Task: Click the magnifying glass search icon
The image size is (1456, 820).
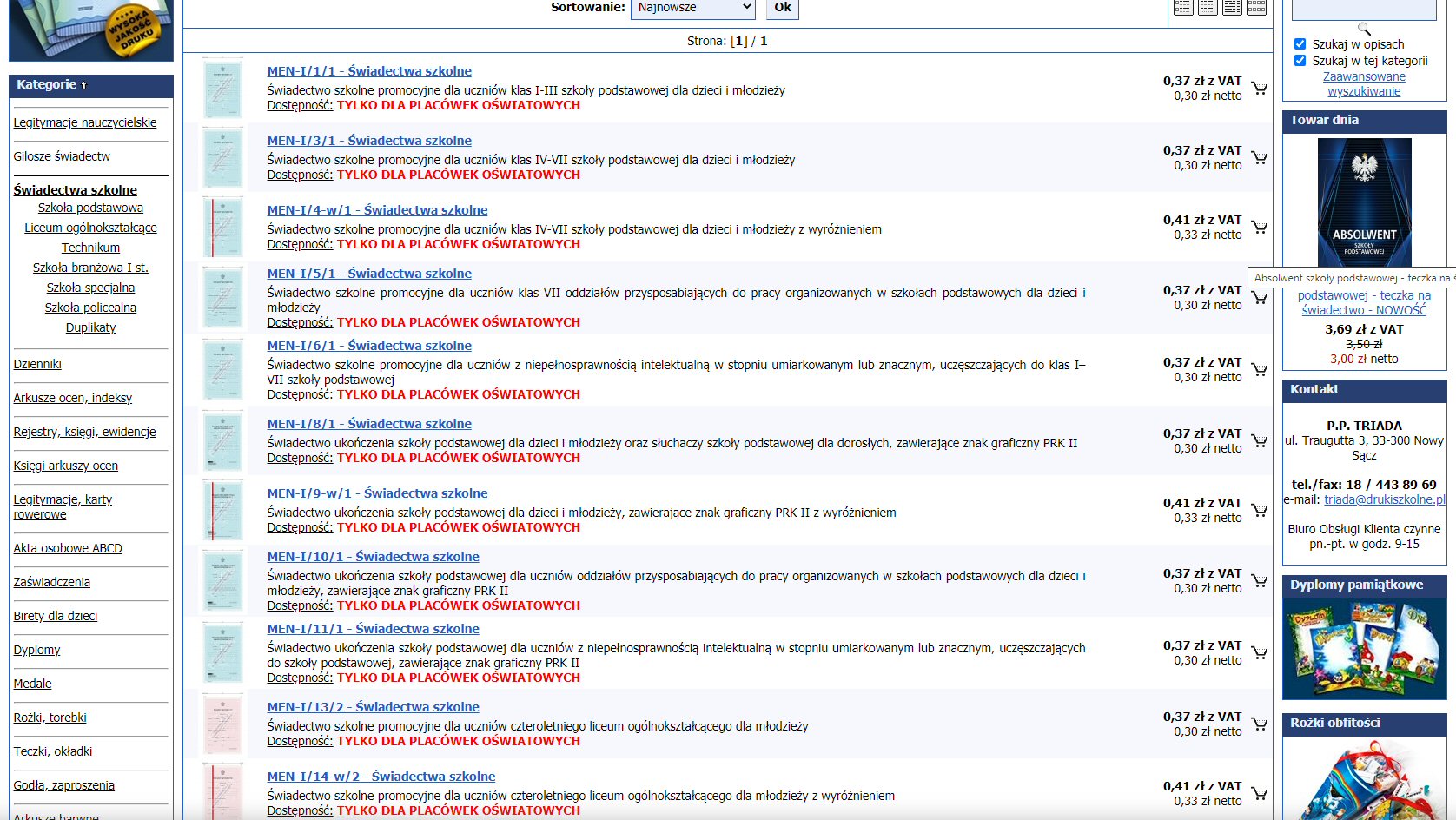Action: pos(1364,29)
